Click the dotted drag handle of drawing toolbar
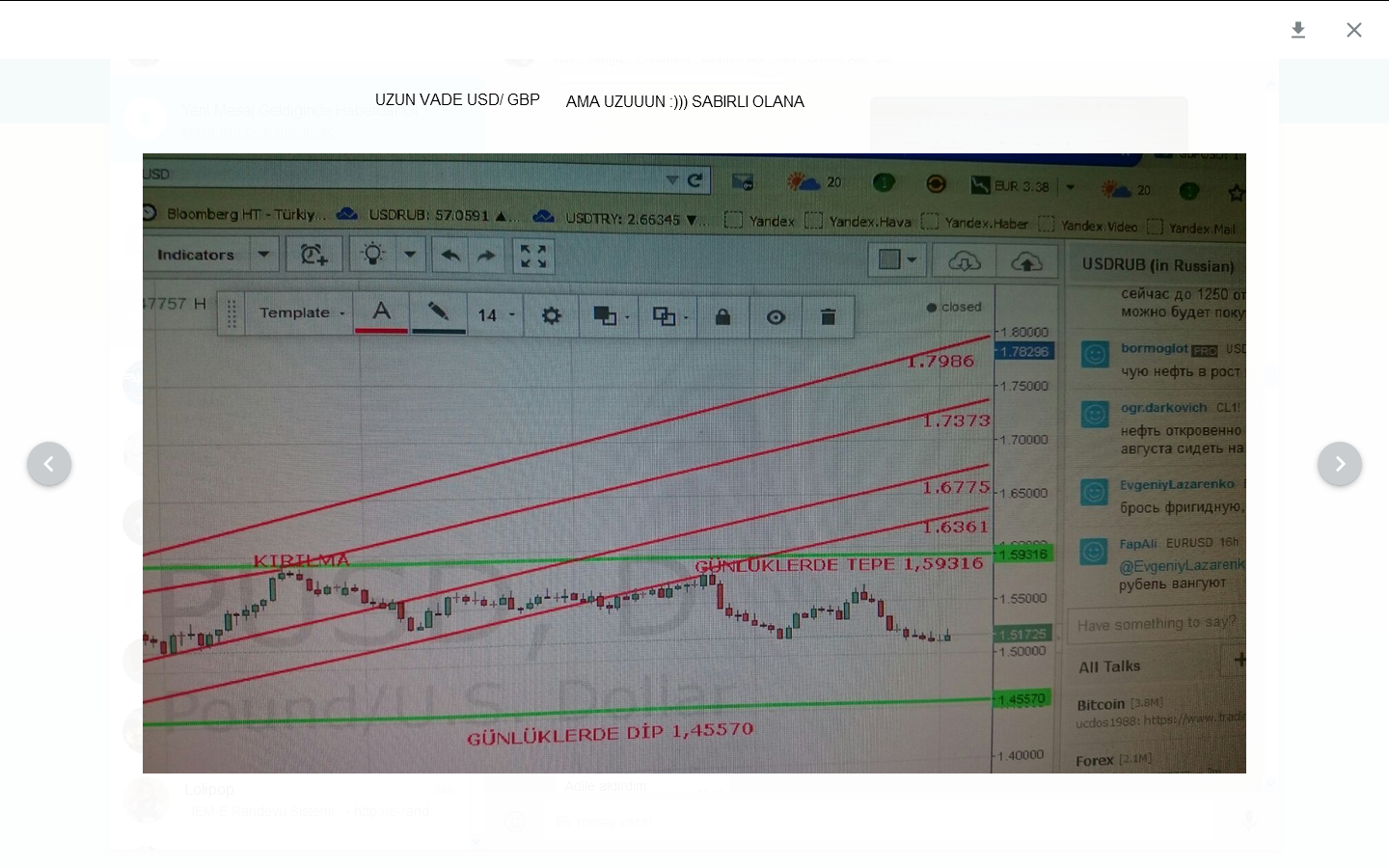The image size is (1389, 868). pos(231,313)
